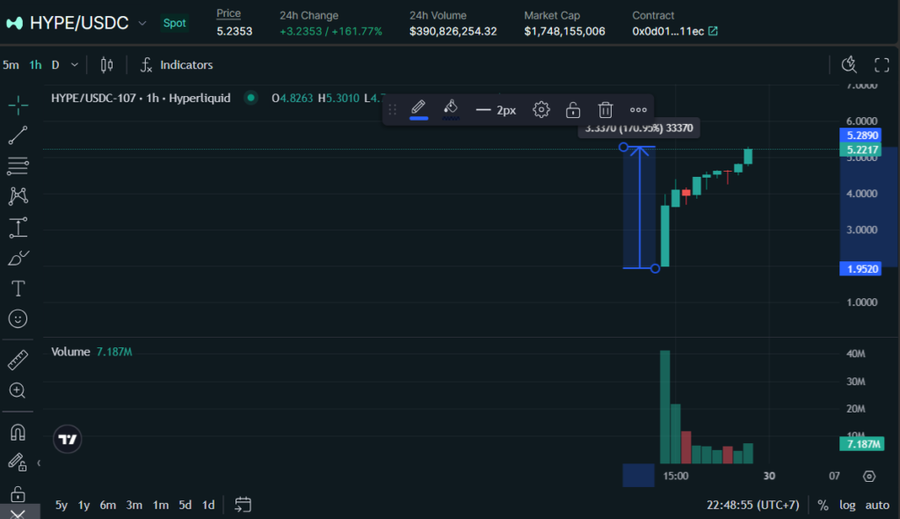Click the Spot market badge

tap(174, 23)
